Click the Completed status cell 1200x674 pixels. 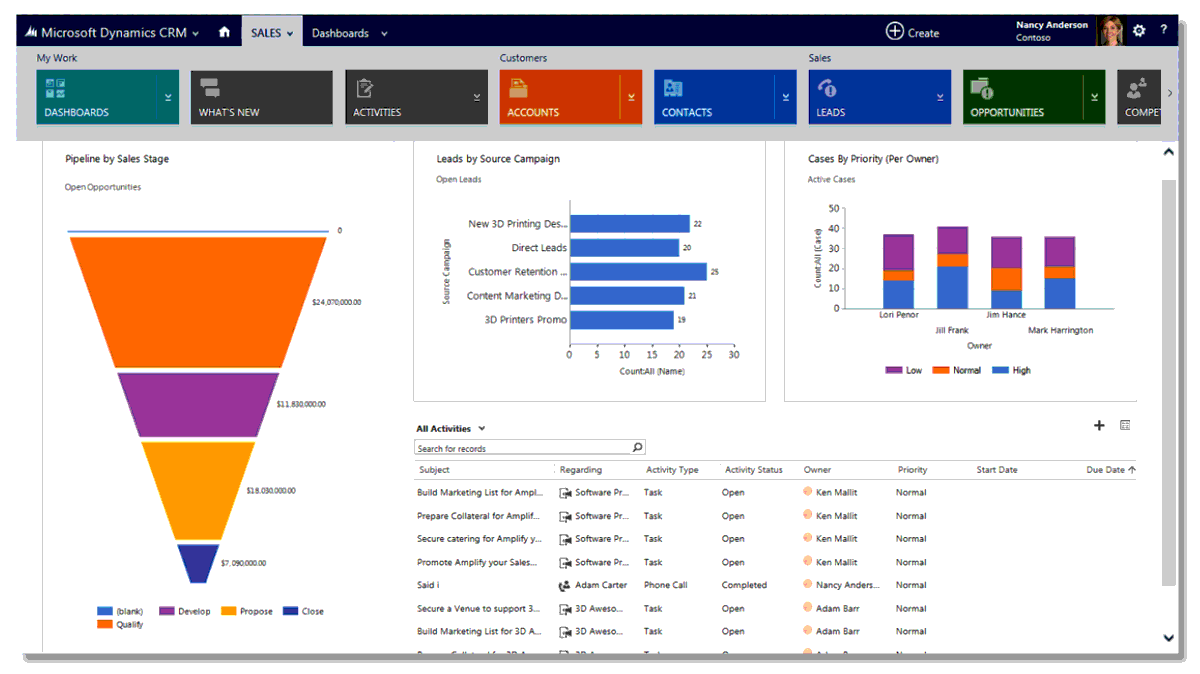point(744,585)
